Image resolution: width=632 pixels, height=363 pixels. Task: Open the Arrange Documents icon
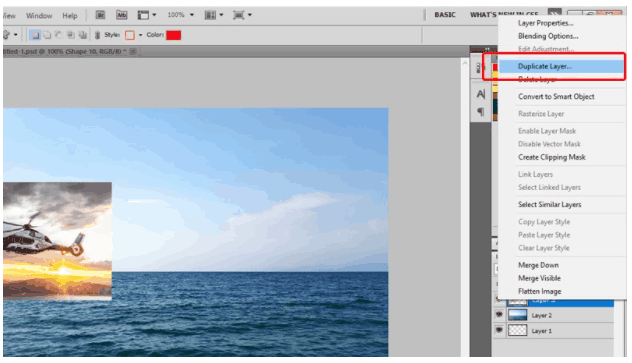(210, 15)
